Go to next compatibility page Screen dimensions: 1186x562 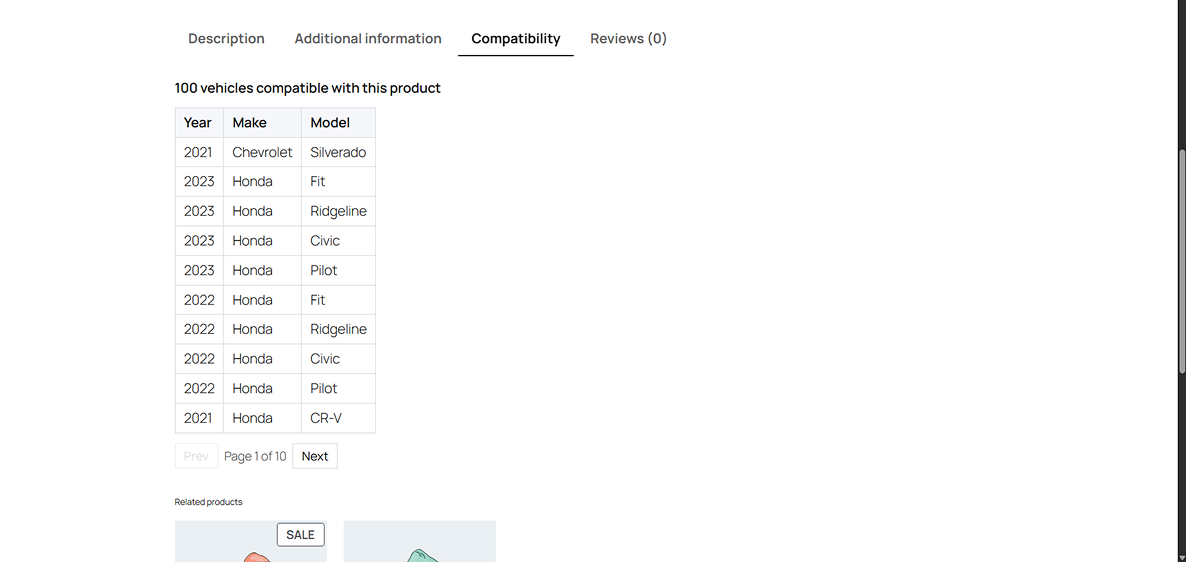(315, 456)
